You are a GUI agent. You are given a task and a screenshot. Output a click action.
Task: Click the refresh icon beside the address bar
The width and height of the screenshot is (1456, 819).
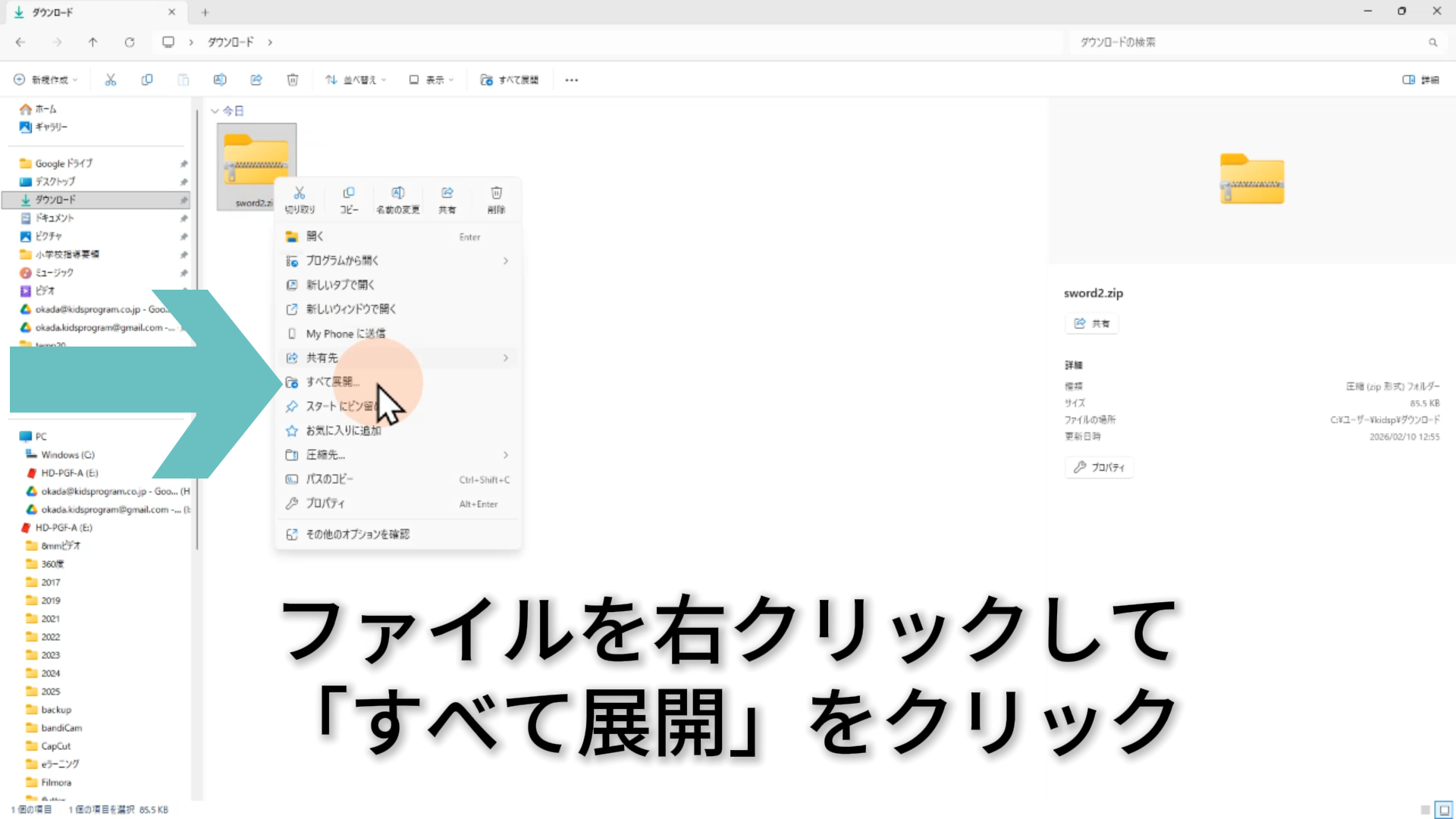point(130,42)
